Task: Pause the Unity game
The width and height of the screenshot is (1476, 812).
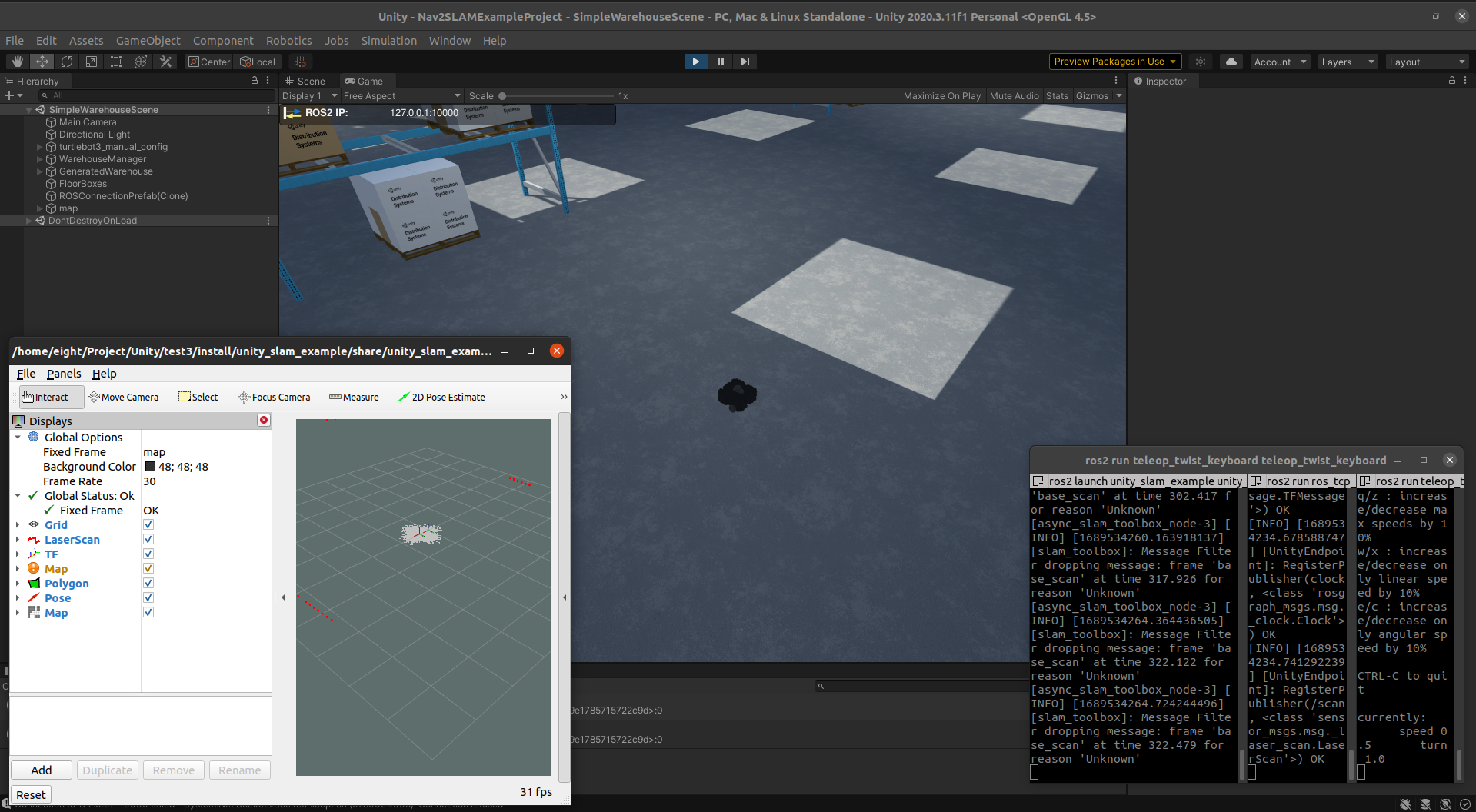Action: tap(720, 62)
